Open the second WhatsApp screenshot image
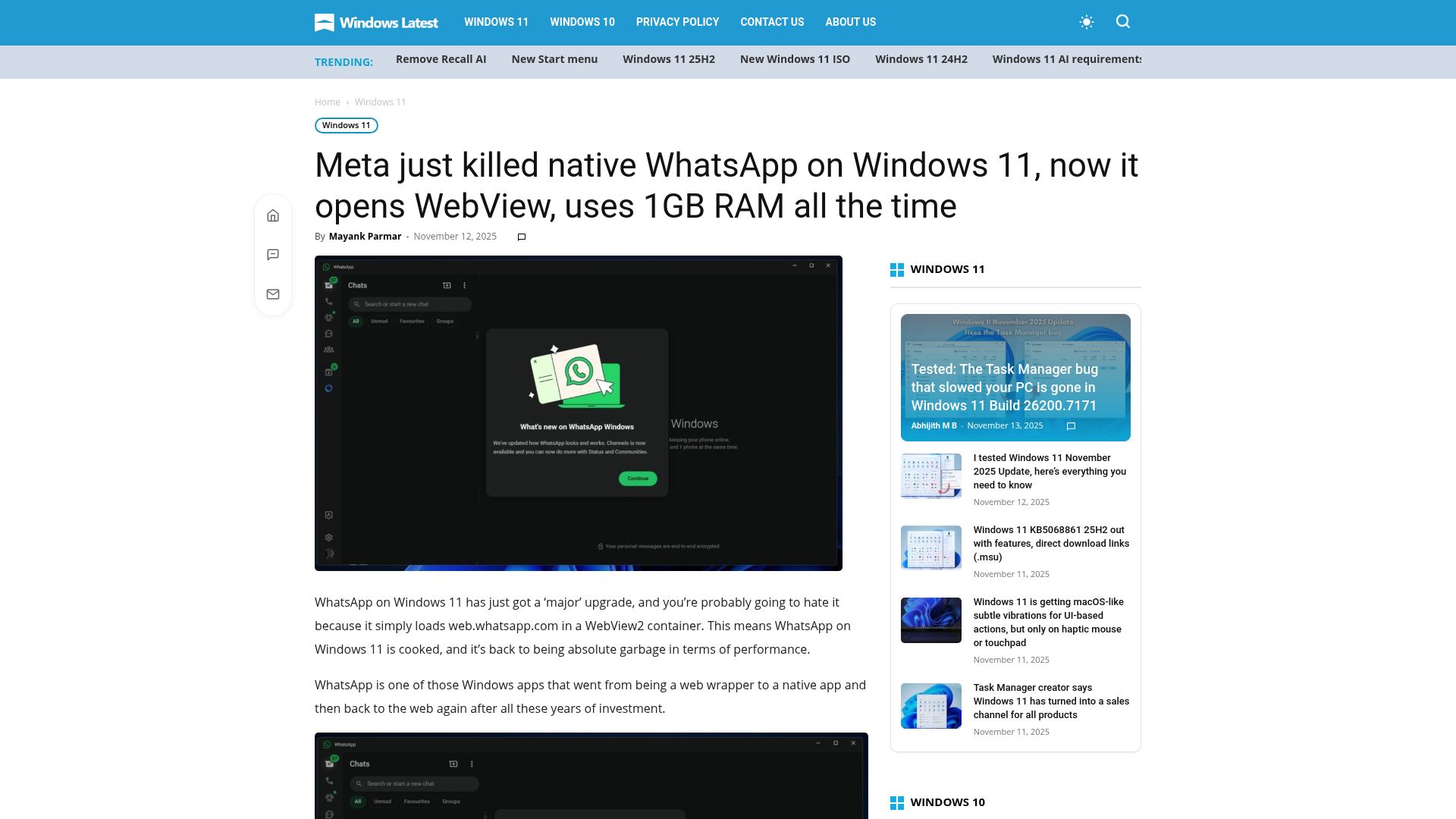Image resolution: width=1456 pixels, height=819 pixels. tap(591, 776)
